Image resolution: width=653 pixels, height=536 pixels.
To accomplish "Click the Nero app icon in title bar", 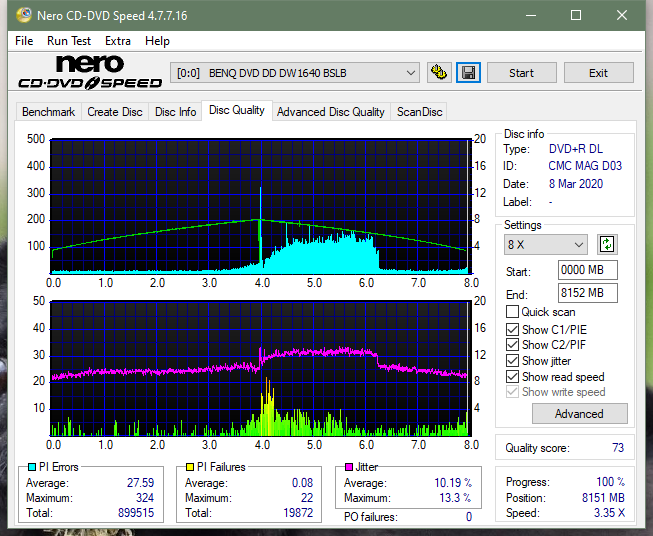I will (24, 15).
